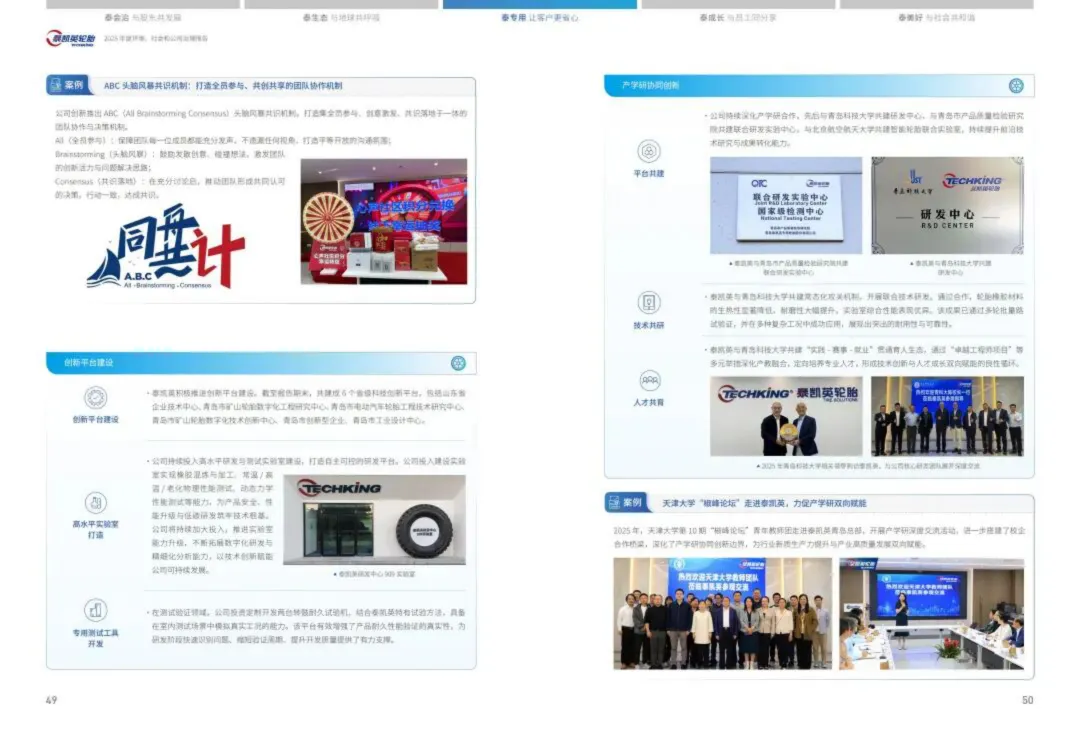Open the 天津大学 large group photo

[x=723, y=614]
